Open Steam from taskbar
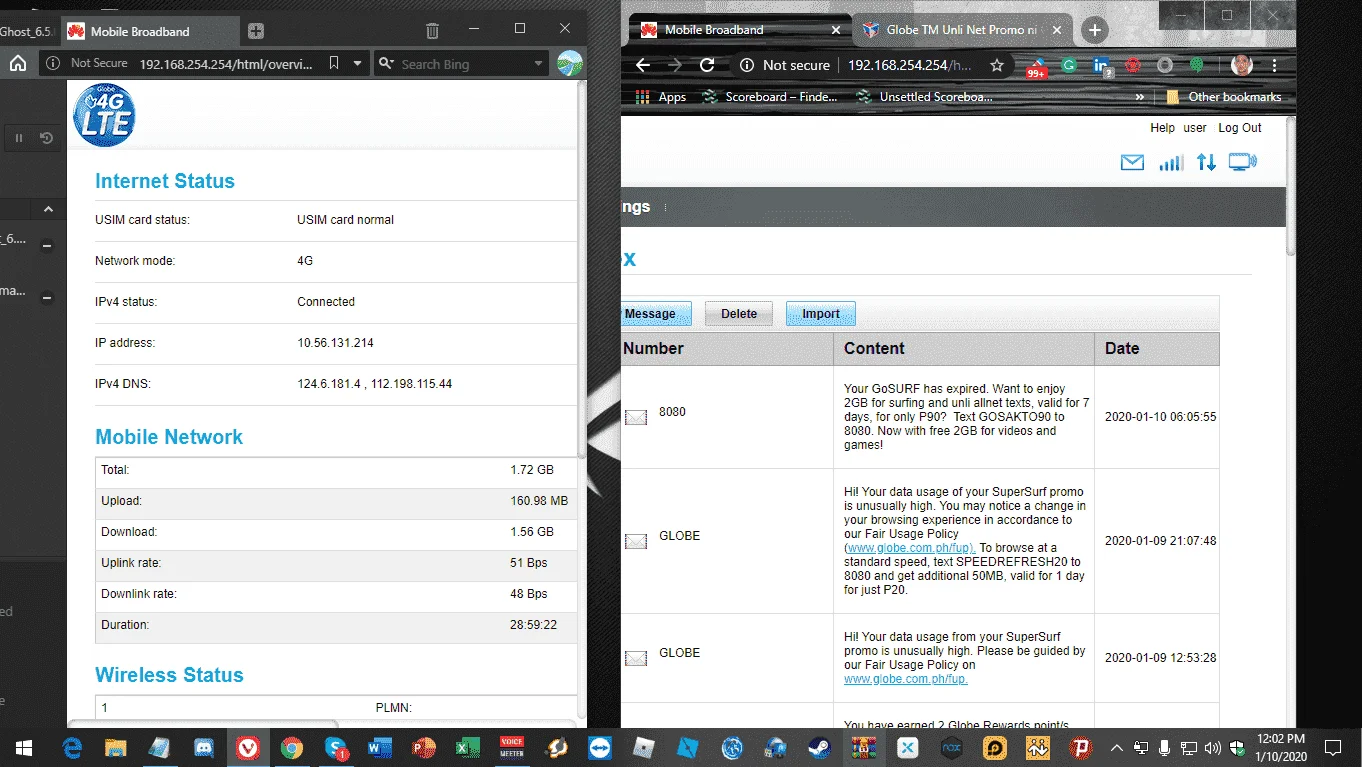The image size is (1362, 767). pyautogui.click(x=819, y=747)
